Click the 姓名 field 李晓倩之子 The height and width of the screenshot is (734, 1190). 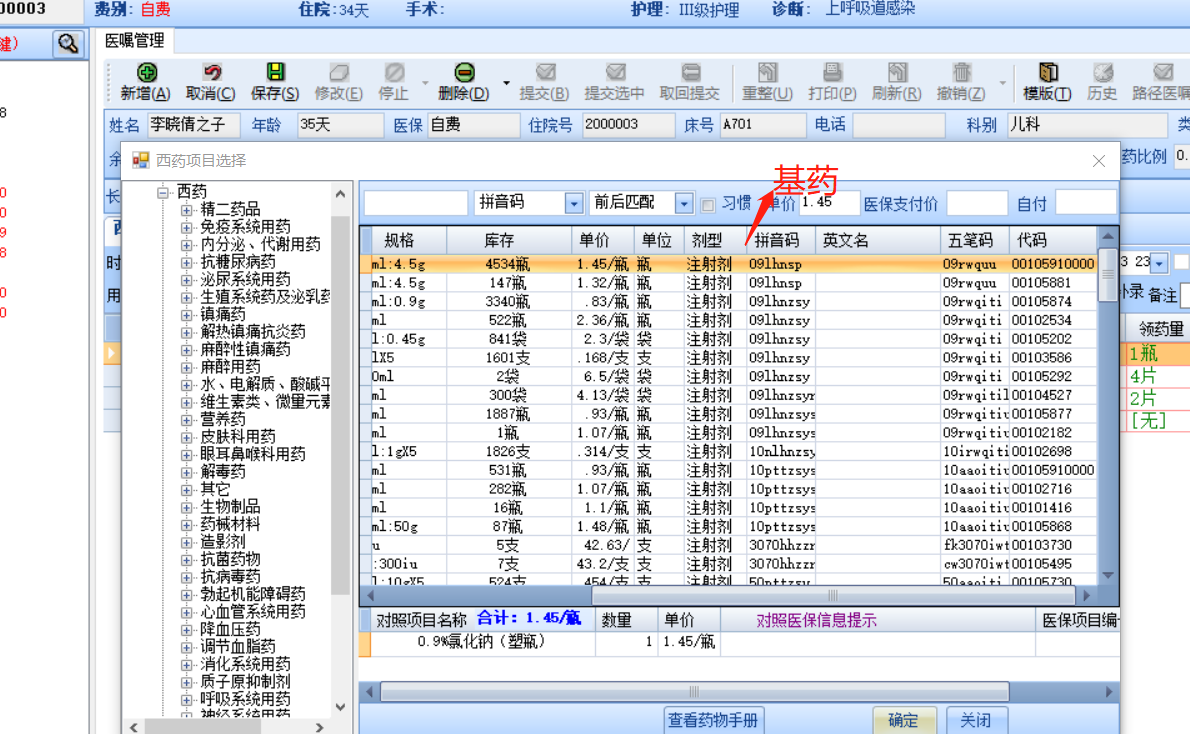[x=193, y=124]
